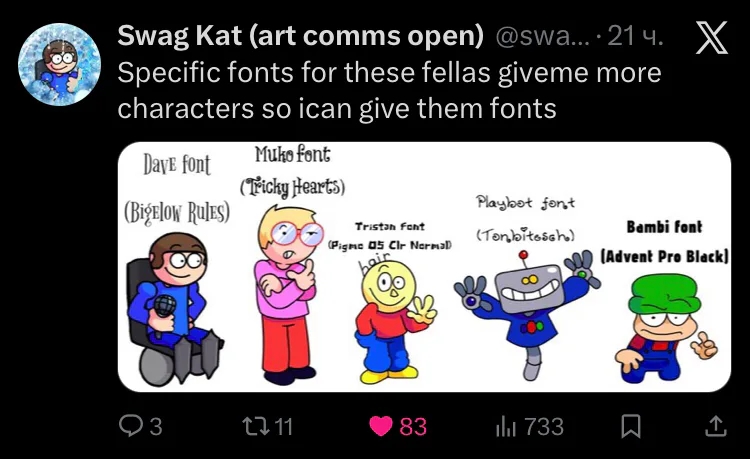The image size is (750, 459).
Task: Click the repost count 11
Action: click(x=283, y=426)
